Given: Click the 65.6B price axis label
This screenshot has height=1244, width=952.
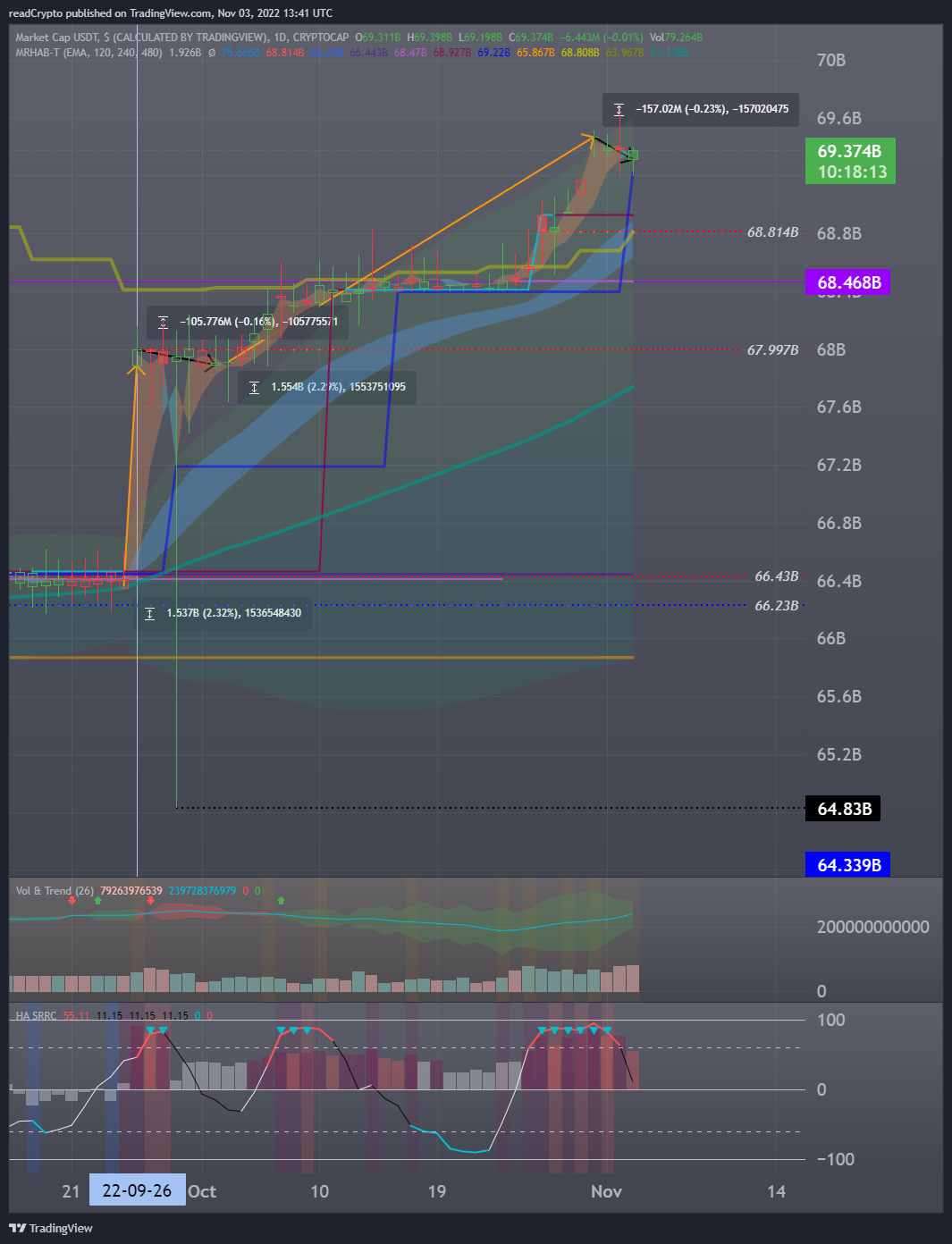Looking at the screenshot, I should (839, 696).
